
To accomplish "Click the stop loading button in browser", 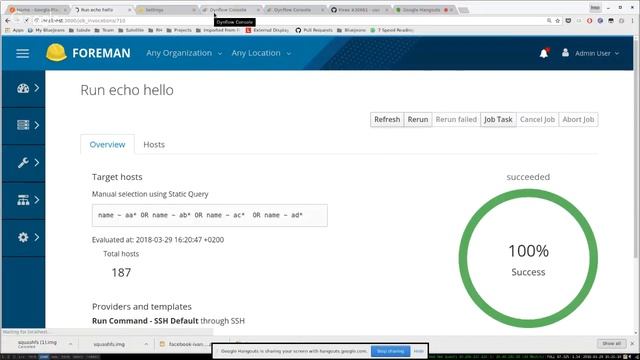I will click(26, 20).
